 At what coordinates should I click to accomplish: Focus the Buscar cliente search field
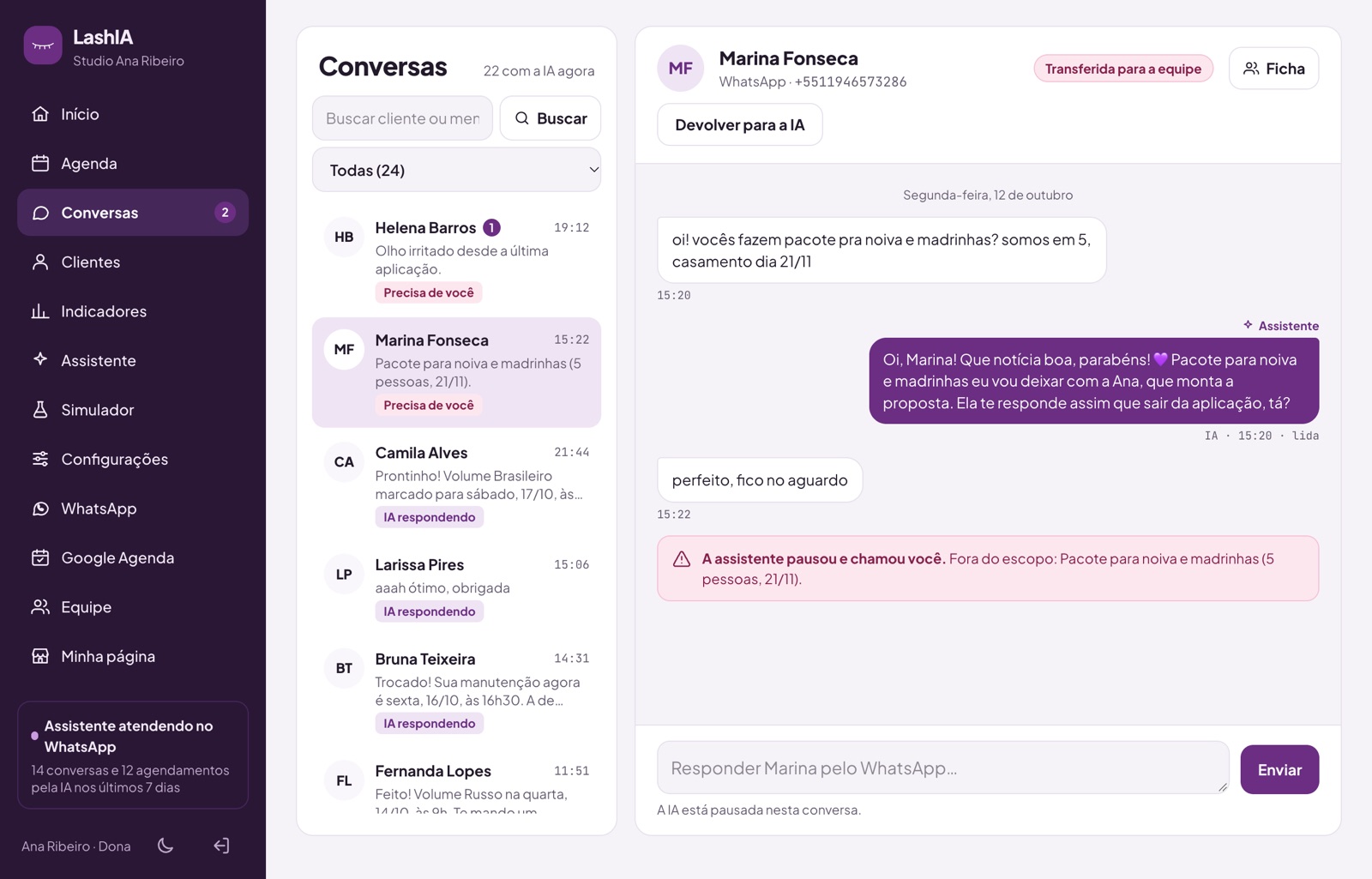402,118
